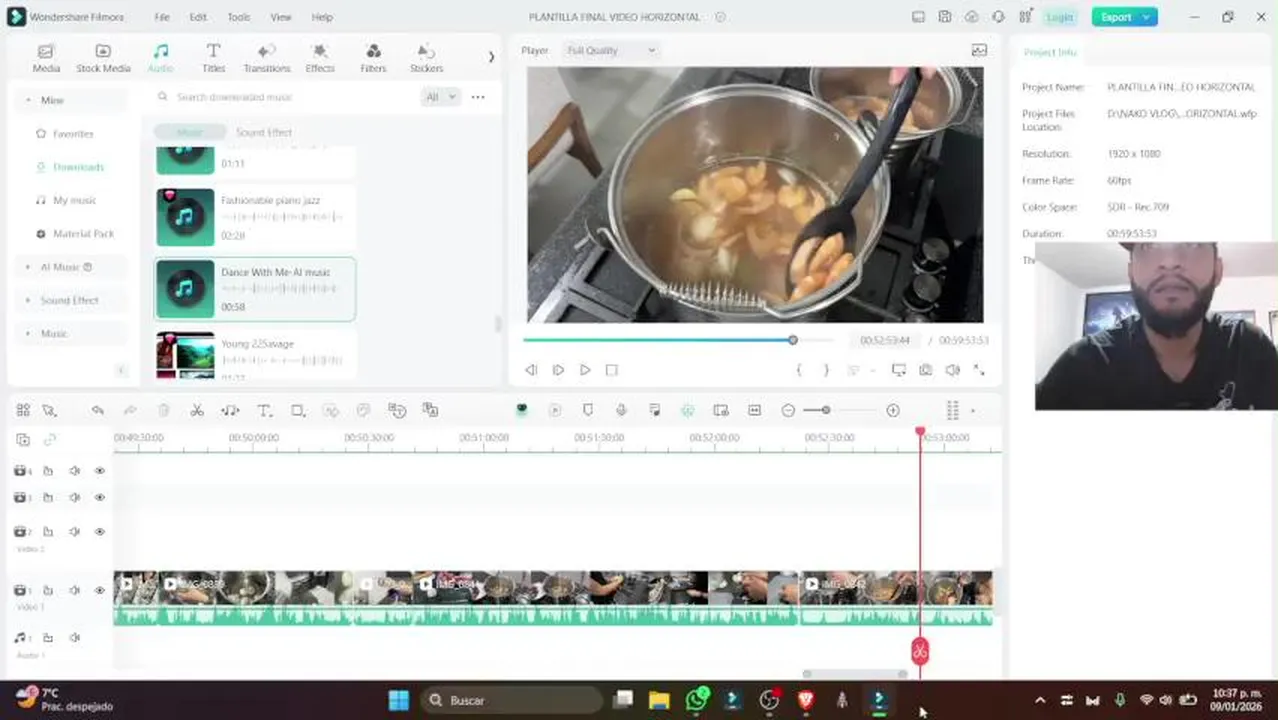The width and height of the screenshot is (1278, 720).
Task: Click the Search downloaded music field
Action: click(284, 97)
